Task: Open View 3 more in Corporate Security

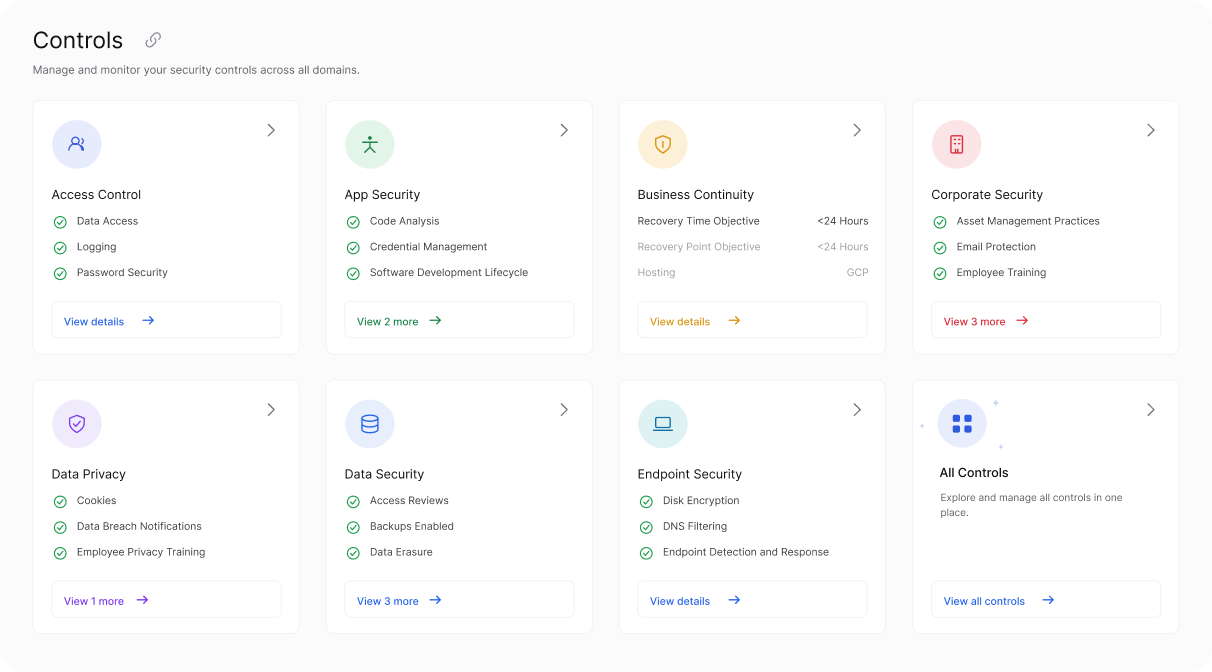Action: (1046, 320)
